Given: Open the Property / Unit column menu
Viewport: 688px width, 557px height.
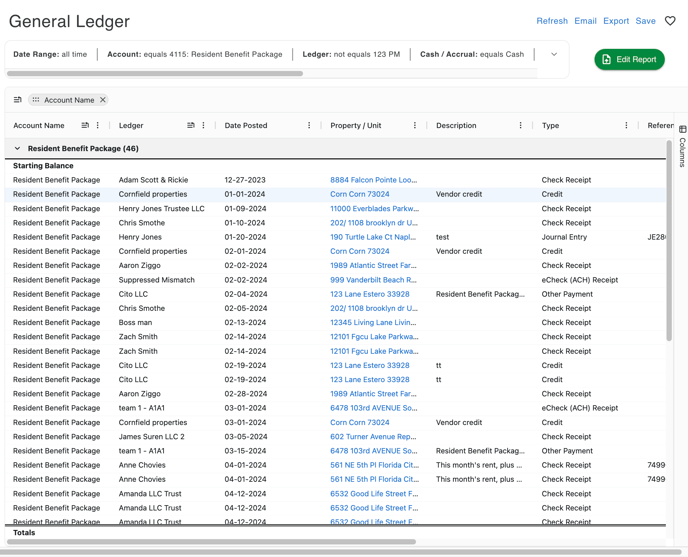Looking at the screenshot, I should point(415,126).
